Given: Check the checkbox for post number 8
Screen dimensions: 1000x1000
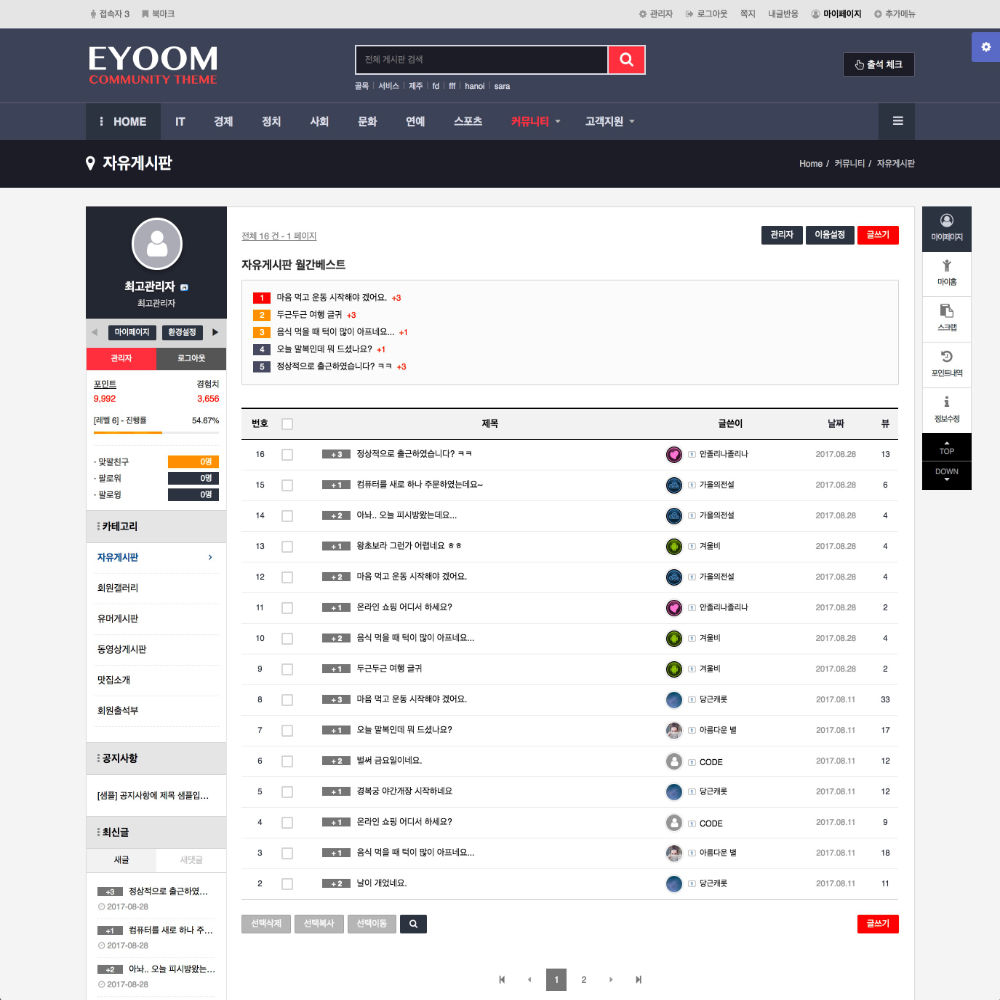Looking at the screenshot, I should 287,700.
